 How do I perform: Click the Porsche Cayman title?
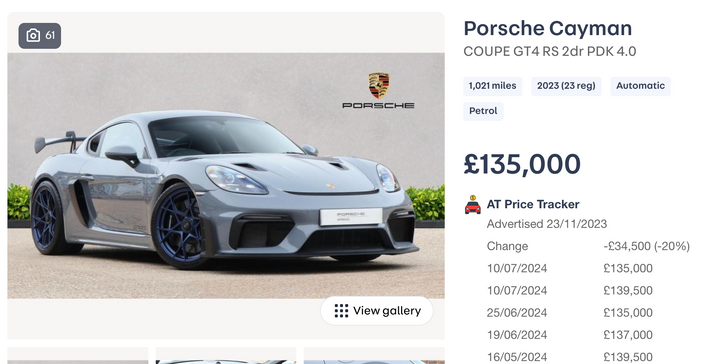(548, 28)
